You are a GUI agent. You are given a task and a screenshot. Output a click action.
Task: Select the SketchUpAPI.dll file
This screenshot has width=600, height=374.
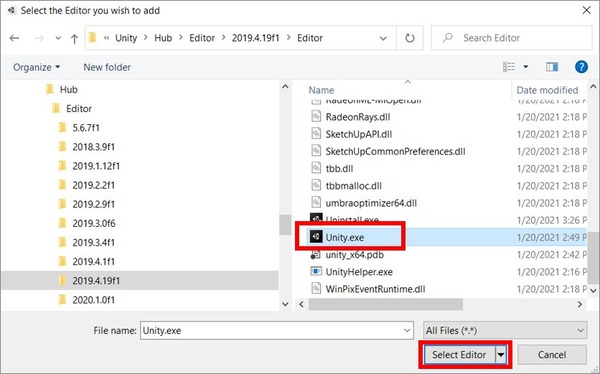(x=359, y=134)
